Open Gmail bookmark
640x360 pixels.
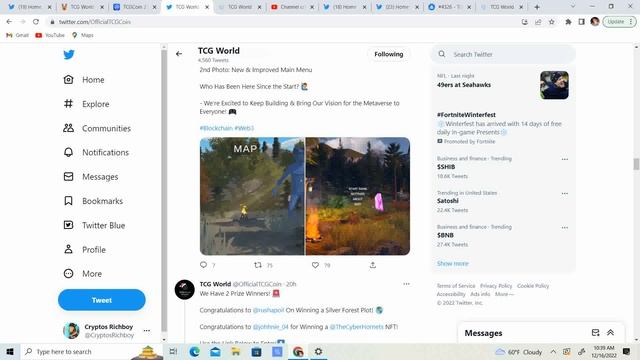18,35
